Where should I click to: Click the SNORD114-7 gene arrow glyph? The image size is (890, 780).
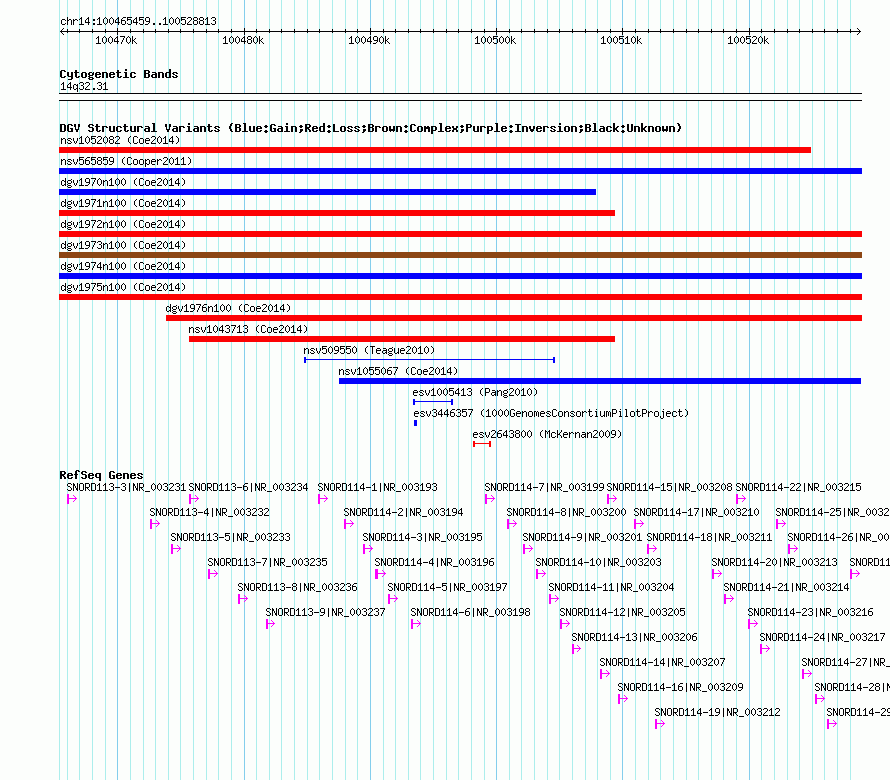[x=490, y=499]
